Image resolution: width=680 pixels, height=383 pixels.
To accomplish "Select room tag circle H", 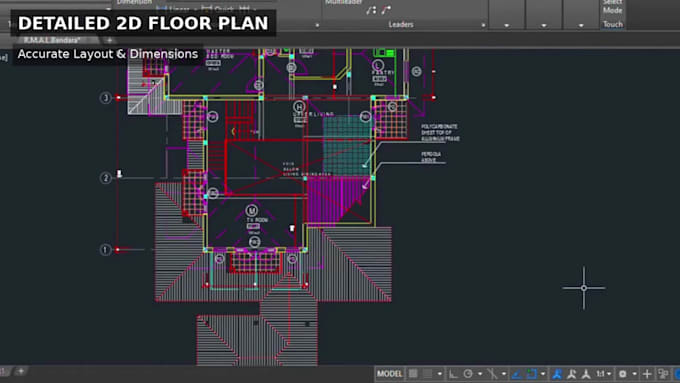I will coord(299,106).
